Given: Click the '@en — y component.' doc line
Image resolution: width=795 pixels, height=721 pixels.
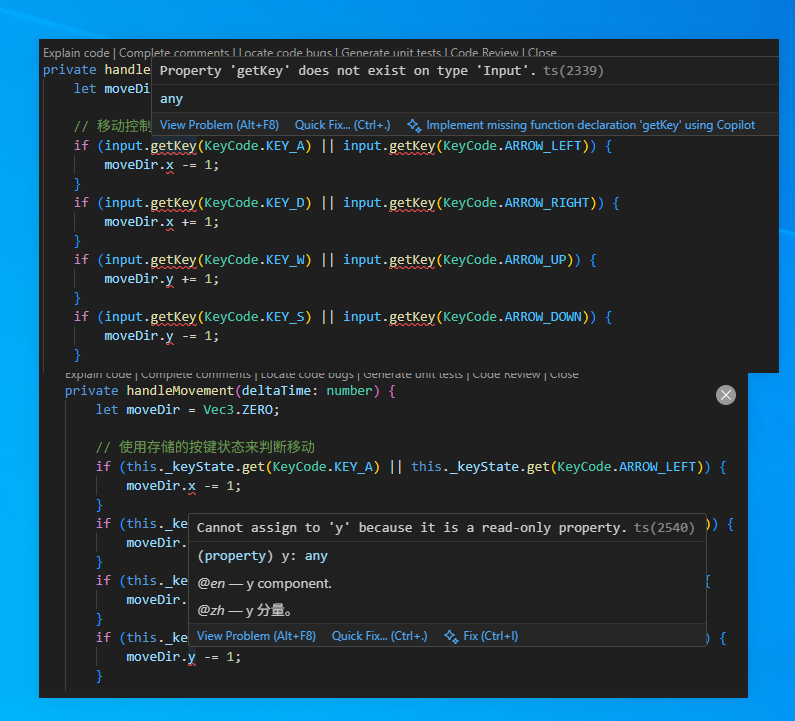Looking at the screenshot, I should click(264, 584).
